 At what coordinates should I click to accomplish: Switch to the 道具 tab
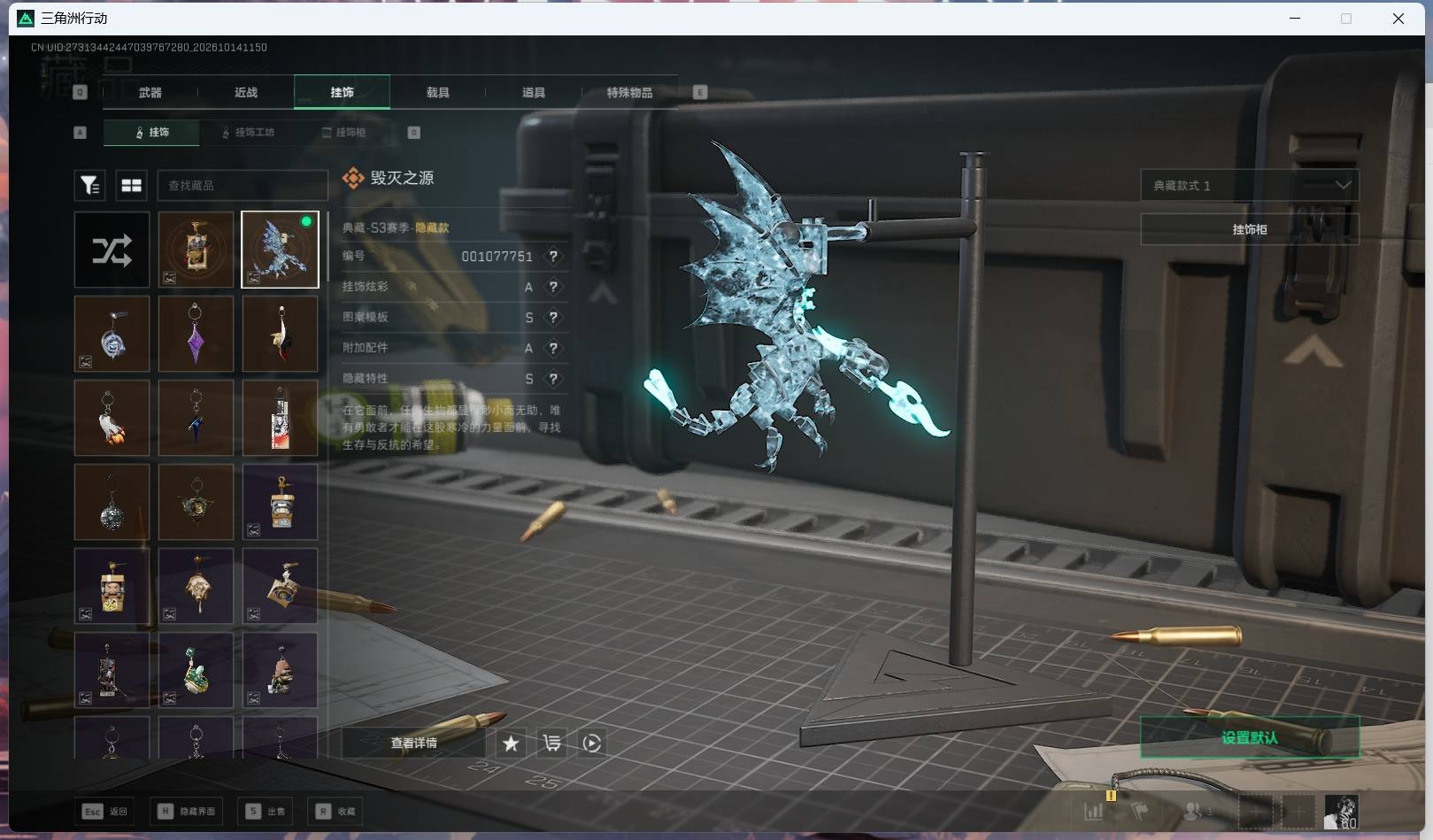(x=533, y=92)
